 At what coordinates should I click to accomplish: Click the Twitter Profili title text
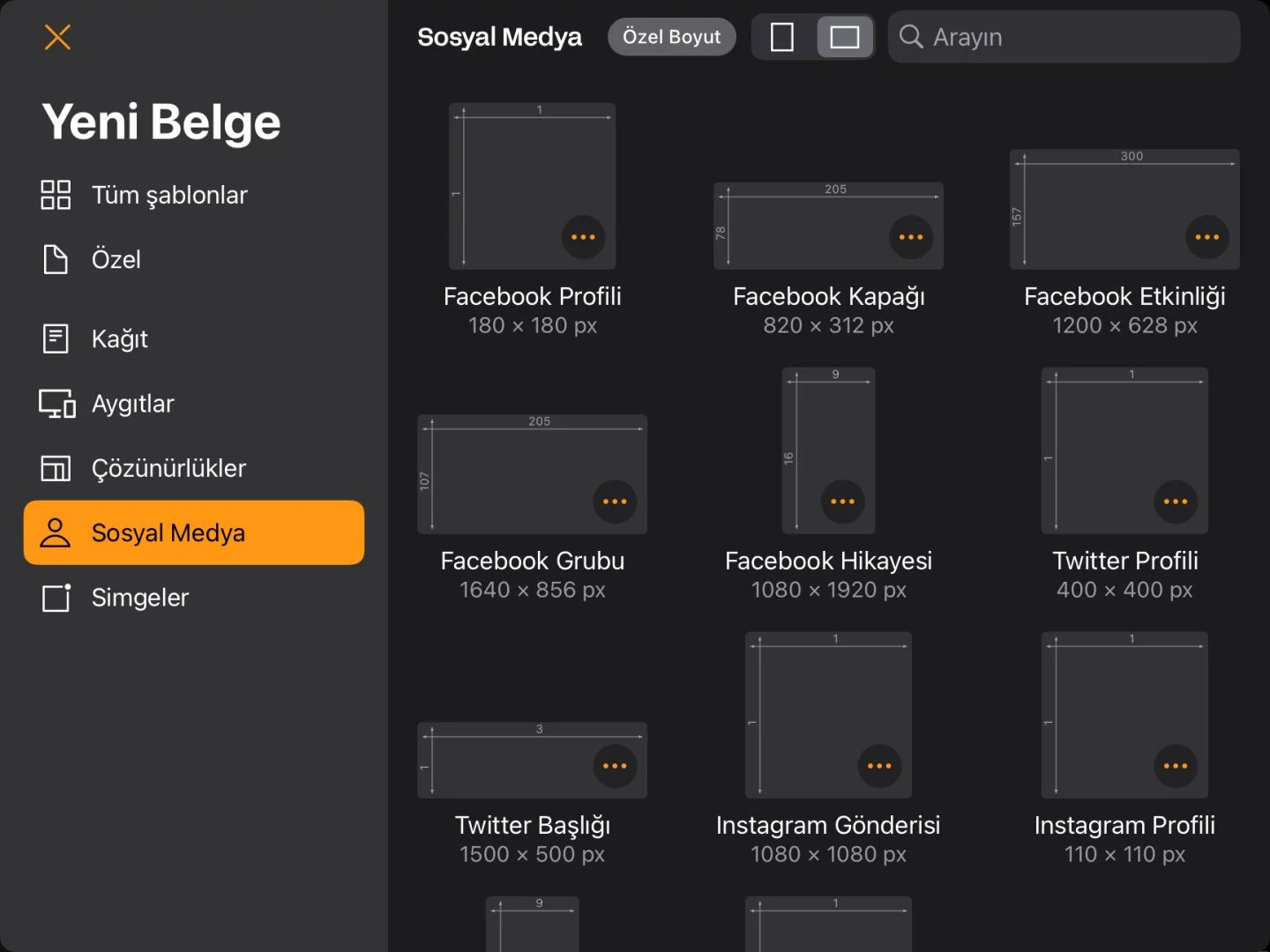coord(1125,561)
